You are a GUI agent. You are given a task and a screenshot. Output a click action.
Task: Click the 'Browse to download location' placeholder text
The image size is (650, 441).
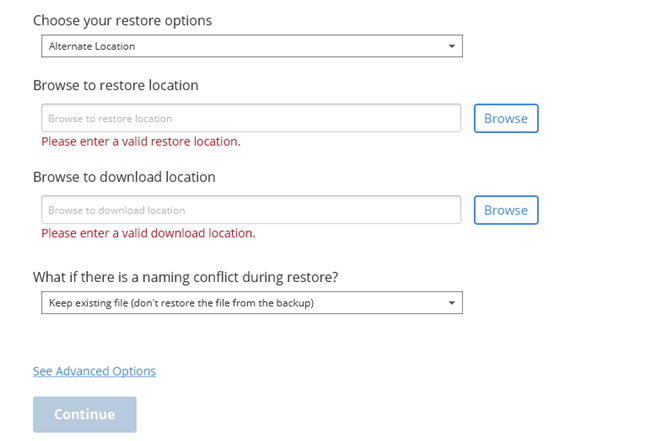point(116,210)
